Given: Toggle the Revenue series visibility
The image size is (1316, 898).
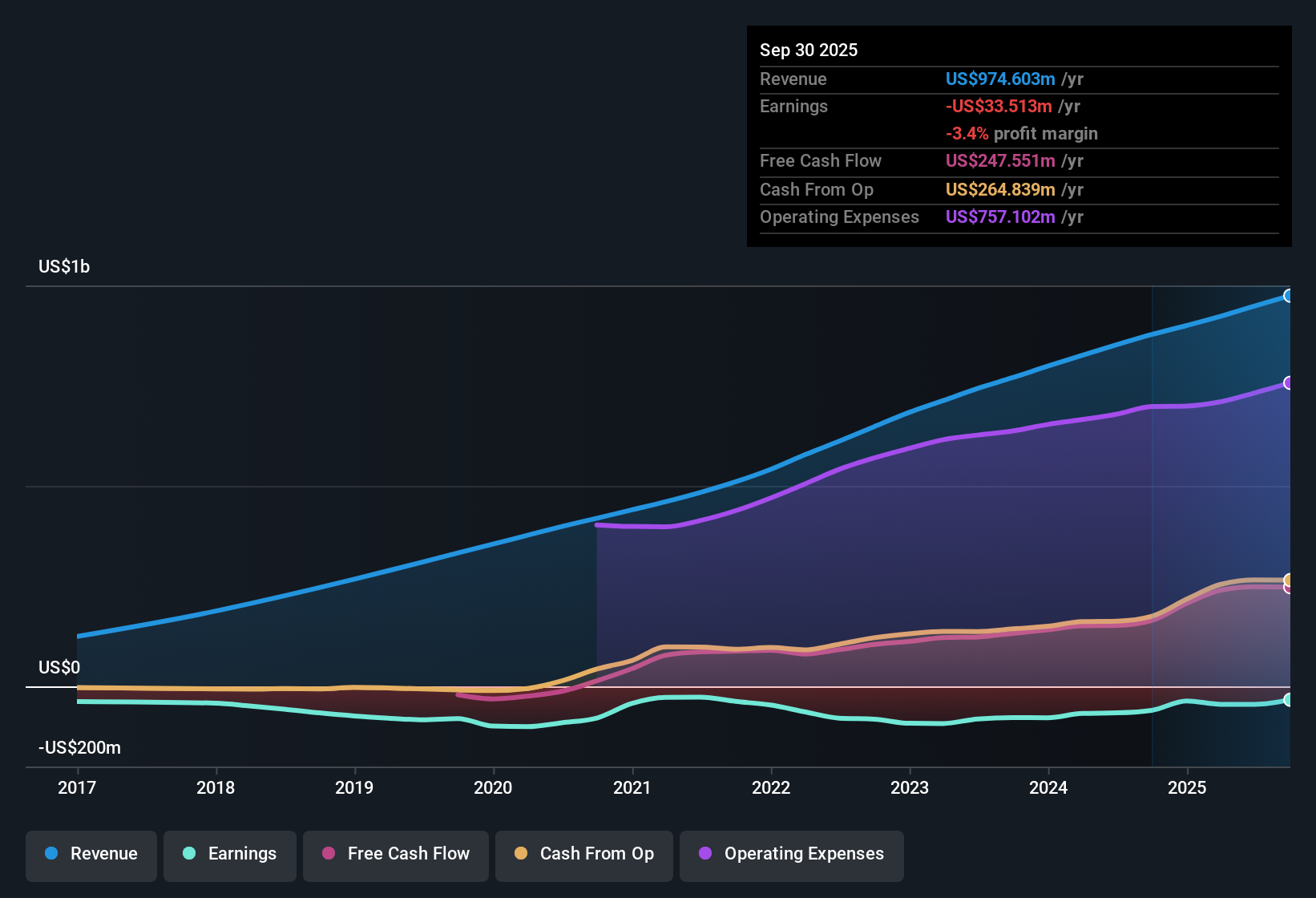Looking at the screenshot, I should pyautogui.click(x=91, y=854).
